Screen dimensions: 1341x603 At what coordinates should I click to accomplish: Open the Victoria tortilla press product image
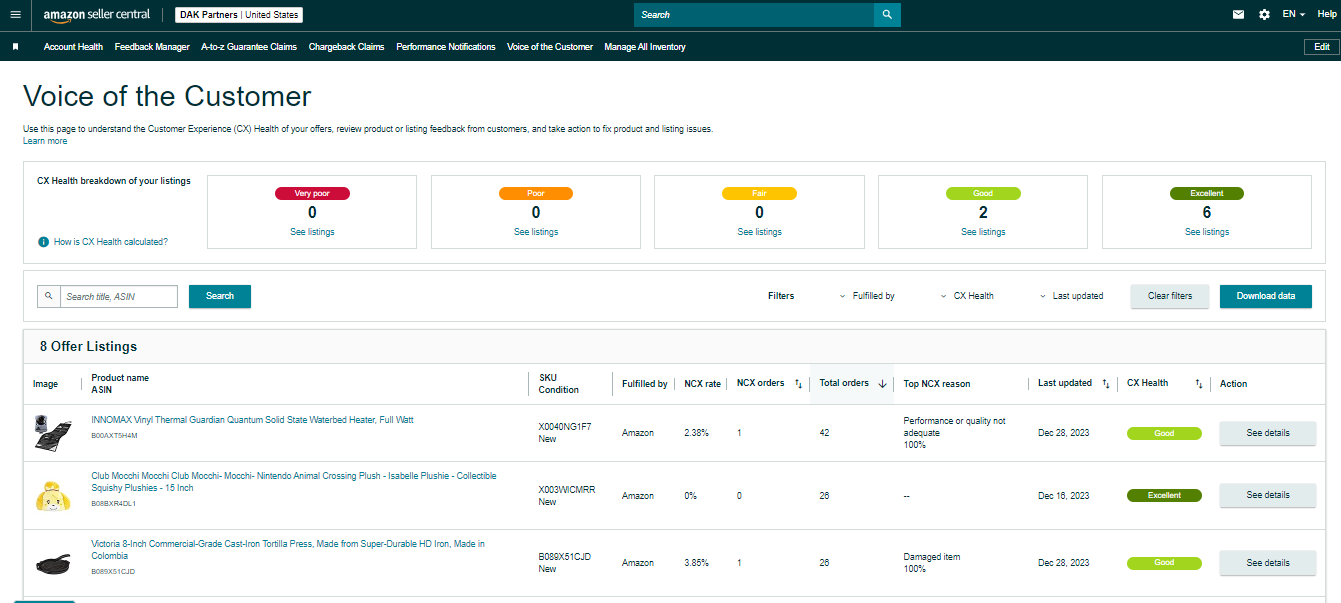[51, 563]
